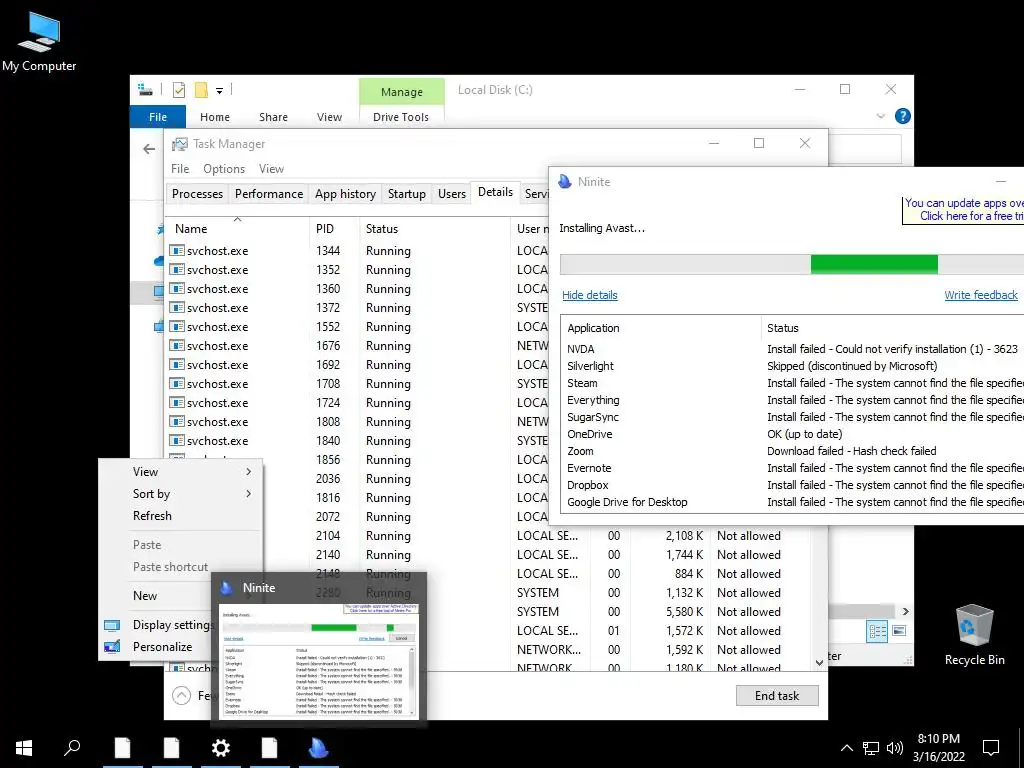Switch to the Performance tab

tap(269, 194)
